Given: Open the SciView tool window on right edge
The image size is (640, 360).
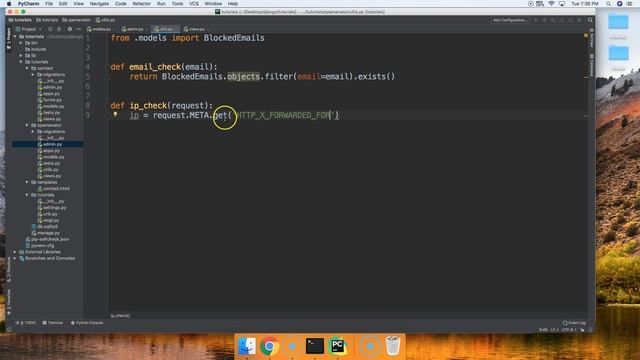Looking at the screenshot, I should coord(591,38).
